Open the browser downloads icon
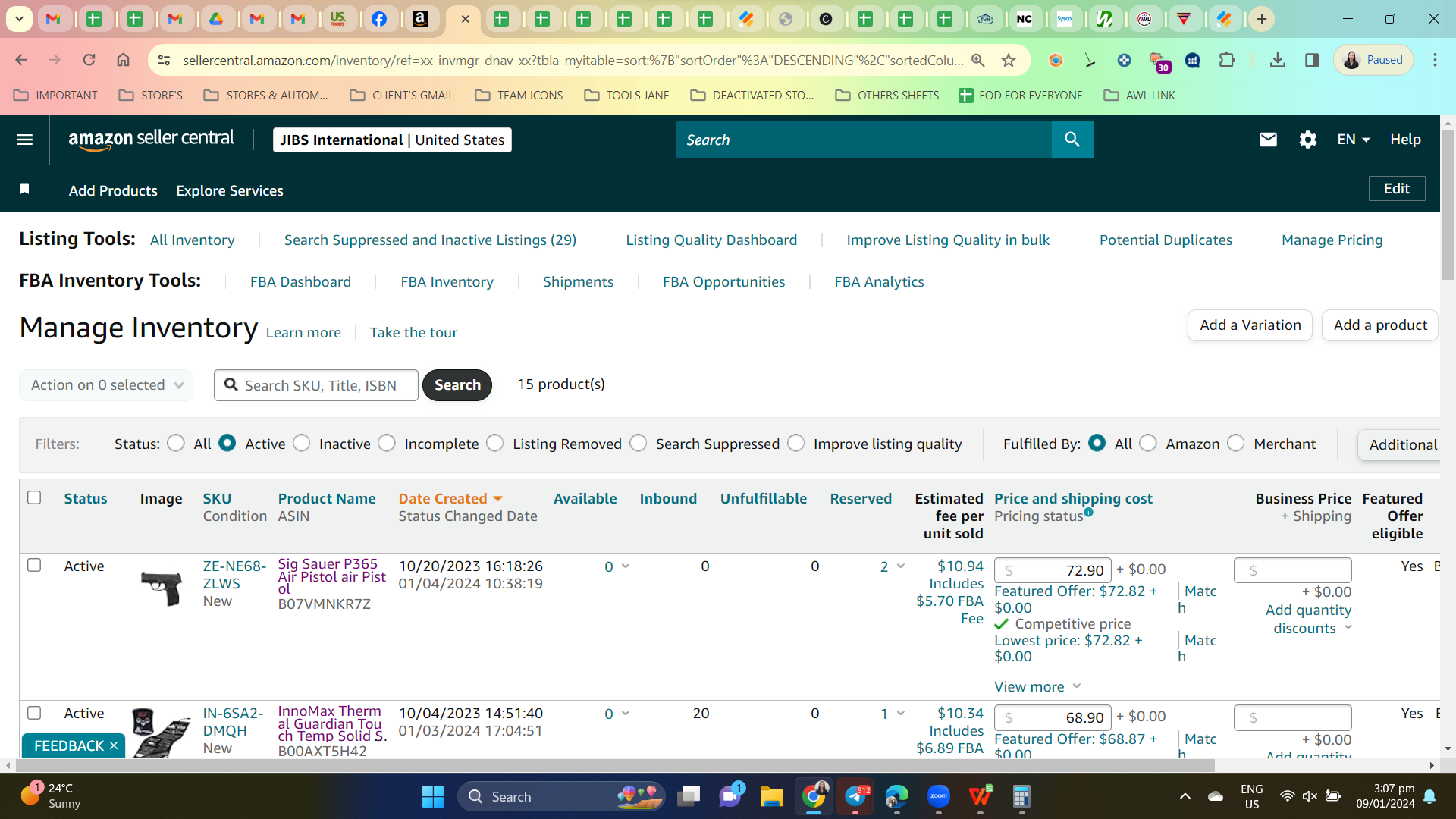The height and width of the screenshot is (819, 1456). click(x=1278, y=60)
